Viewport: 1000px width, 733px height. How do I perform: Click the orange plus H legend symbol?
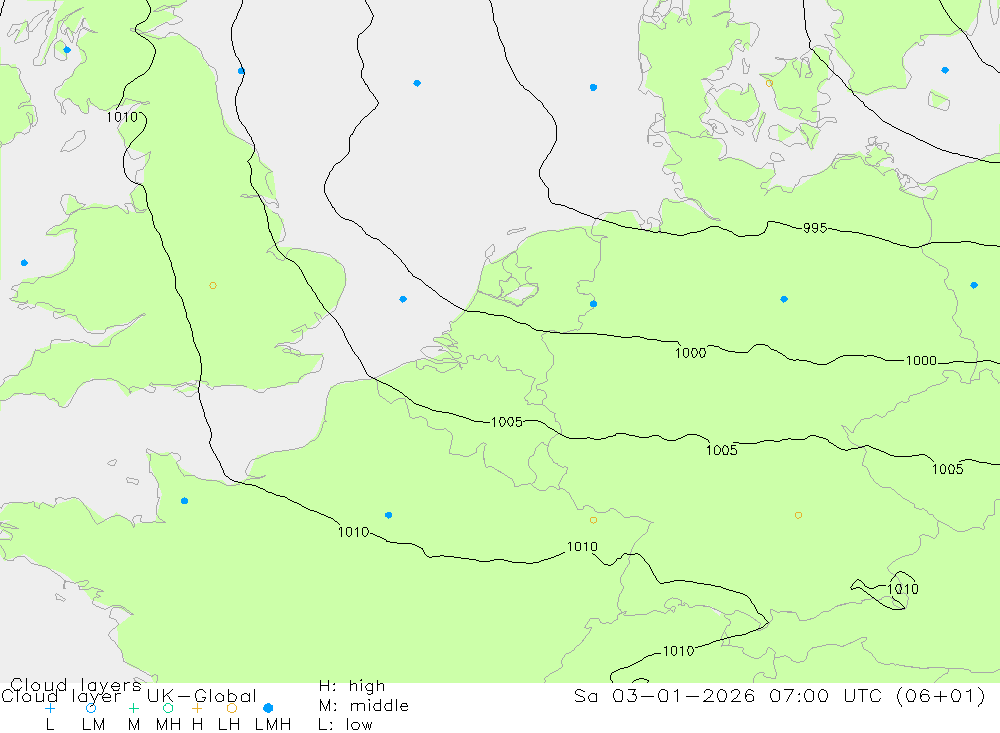tap(197, 708)
